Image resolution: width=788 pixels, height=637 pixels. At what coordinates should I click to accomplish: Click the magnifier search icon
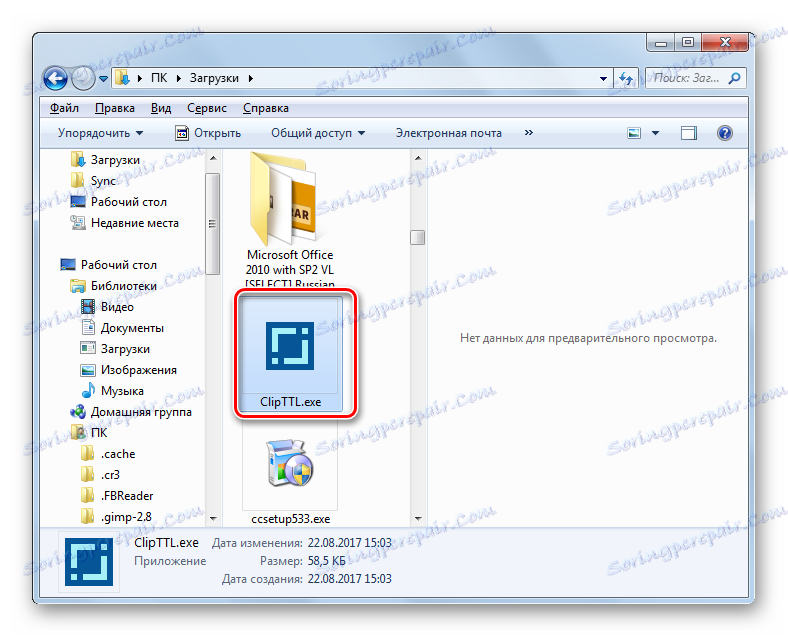pos(734,78)
